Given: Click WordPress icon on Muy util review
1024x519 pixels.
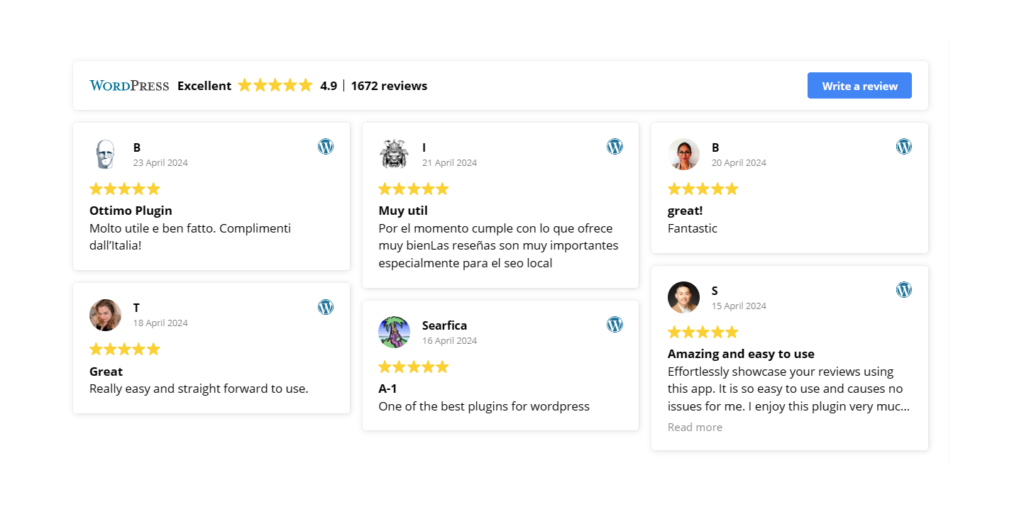Looking at the screenshot, I should (x=614, y=147).
